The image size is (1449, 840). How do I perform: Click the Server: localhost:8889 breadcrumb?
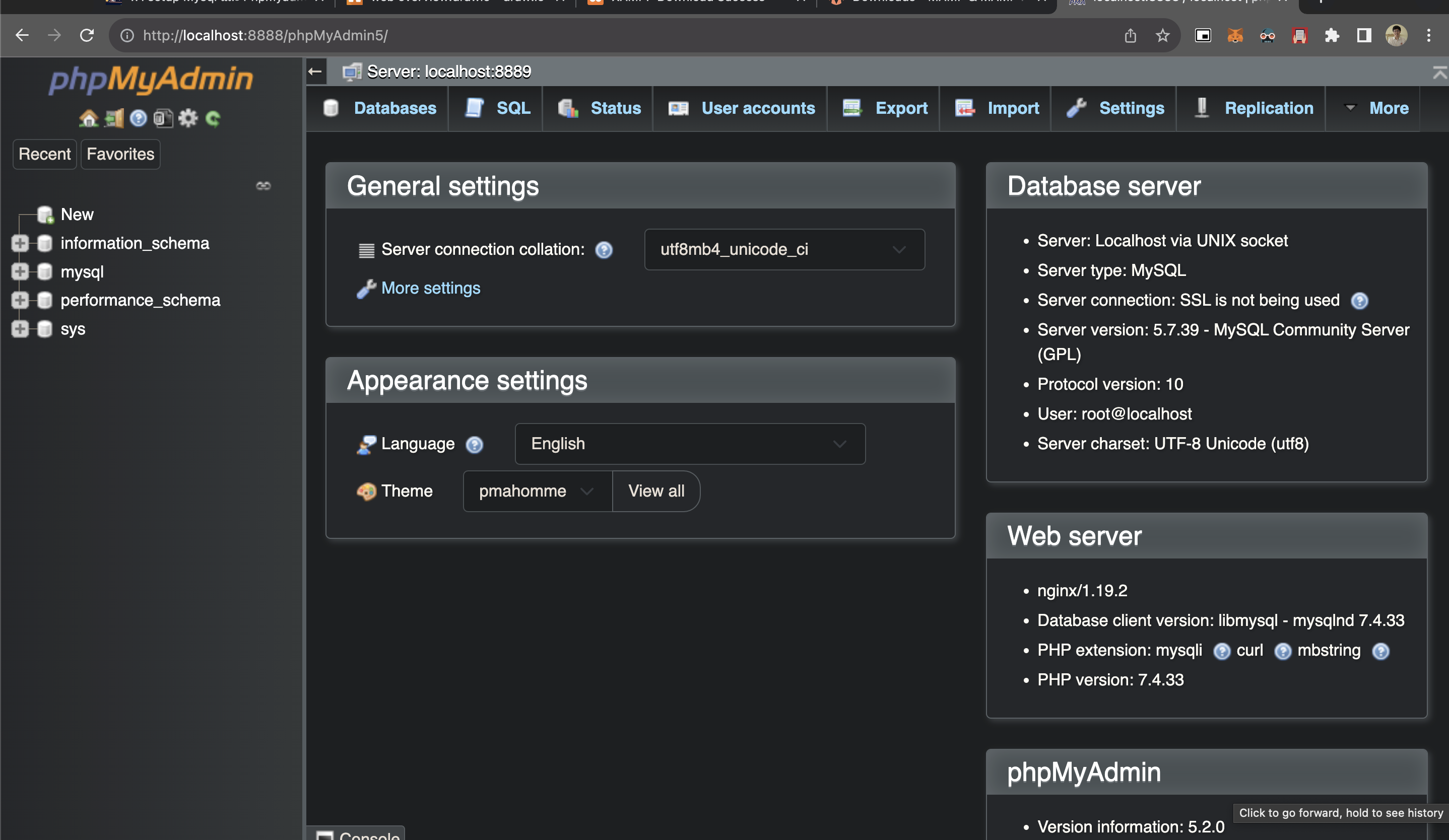(449, 72)
